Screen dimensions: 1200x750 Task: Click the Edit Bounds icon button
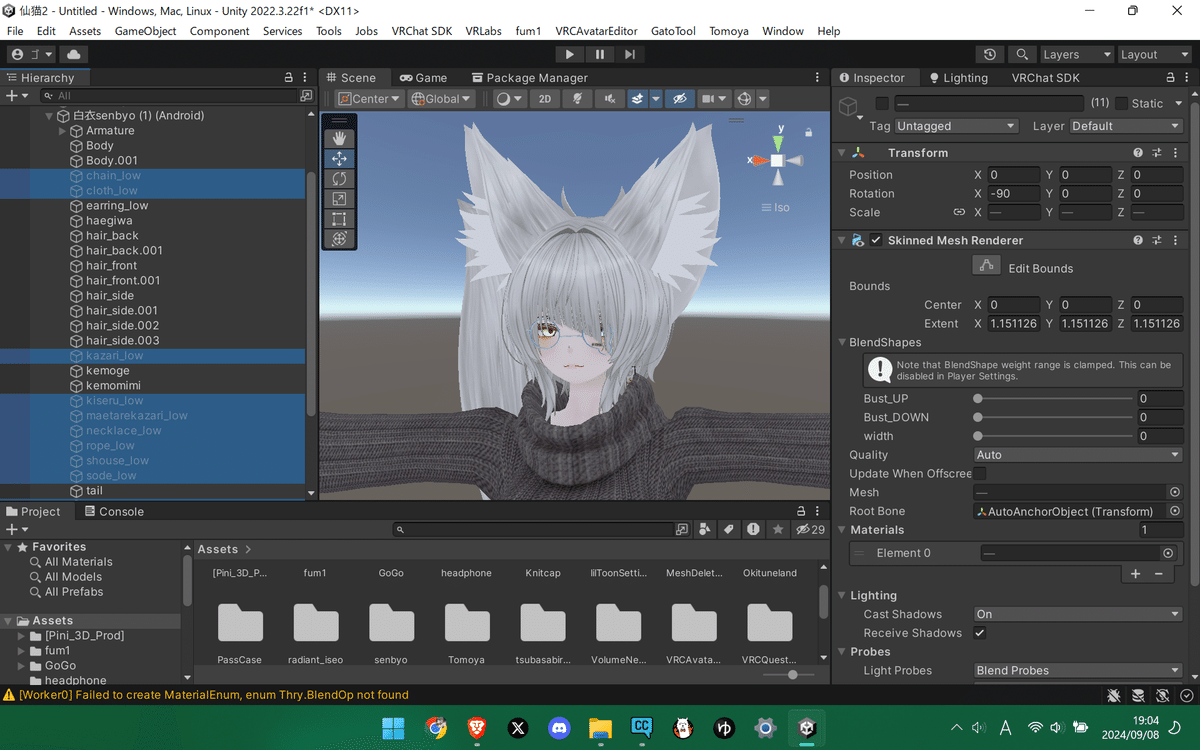click(x=986, y=266)
